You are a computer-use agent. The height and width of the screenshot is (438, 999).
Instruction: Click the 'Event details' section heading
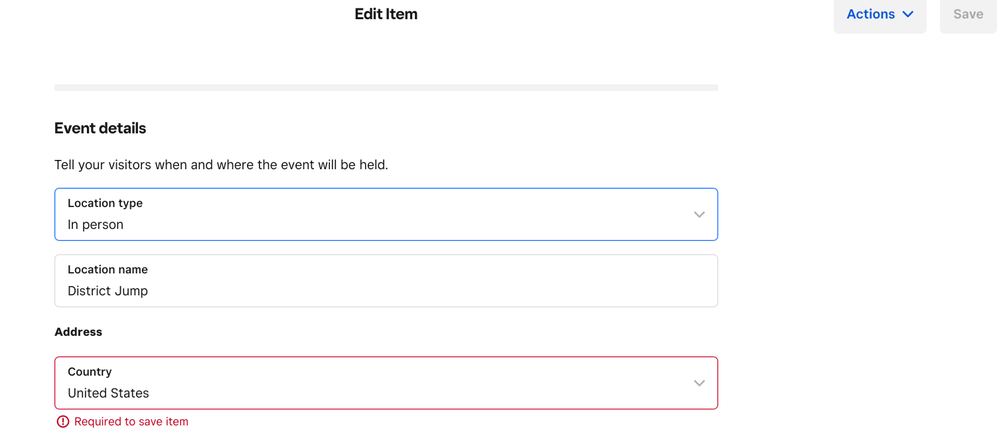pyautogui.click(x=100, y=128)
